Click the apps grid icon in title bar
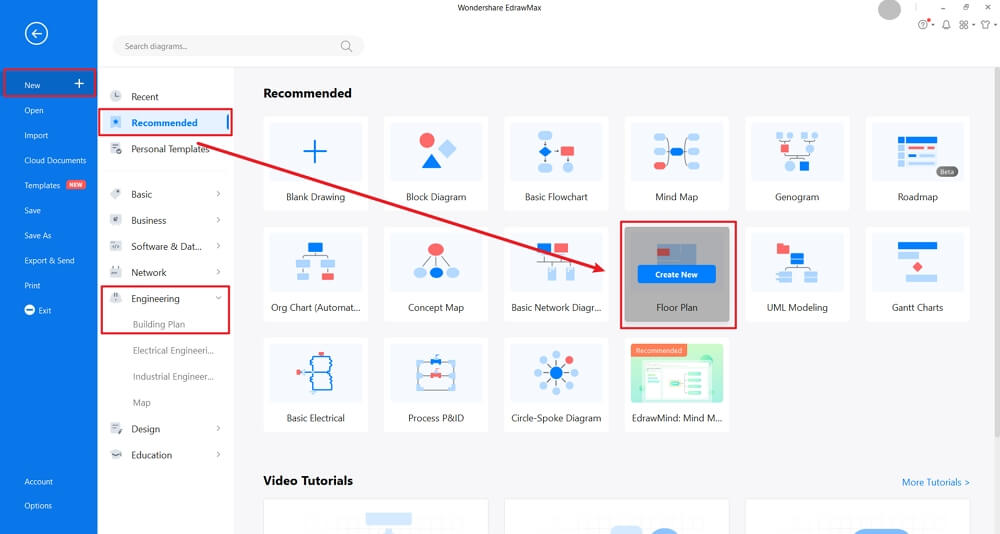This screenshot has height=534, width=1000. (964, 24)
